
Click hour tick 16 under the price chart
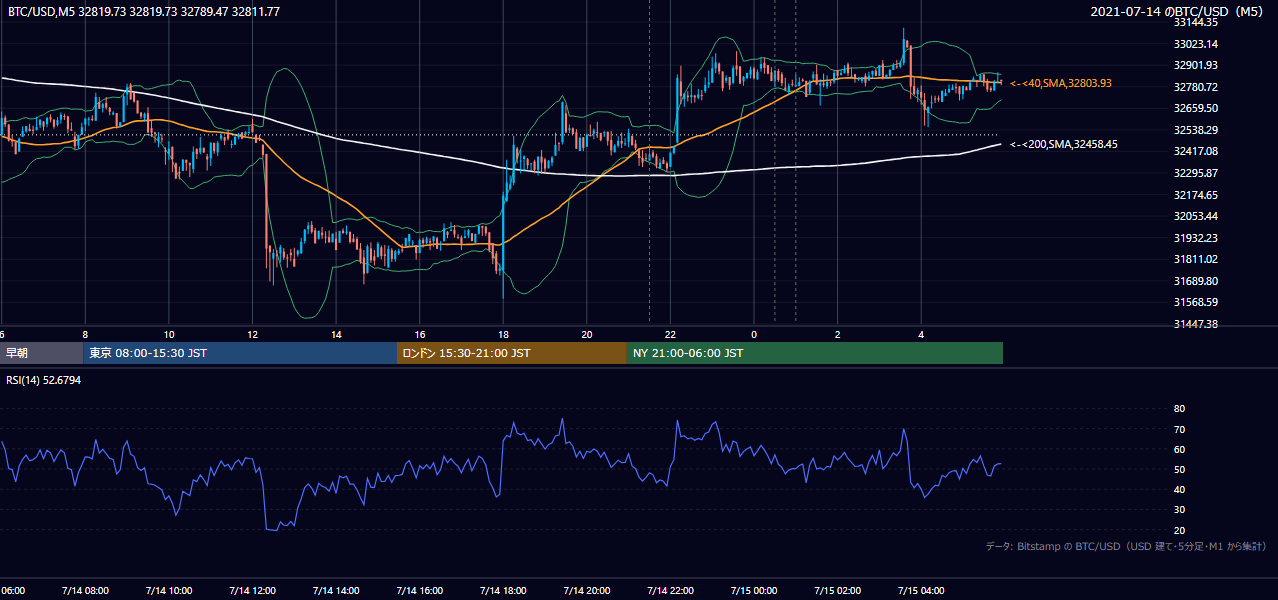point(420,334)
